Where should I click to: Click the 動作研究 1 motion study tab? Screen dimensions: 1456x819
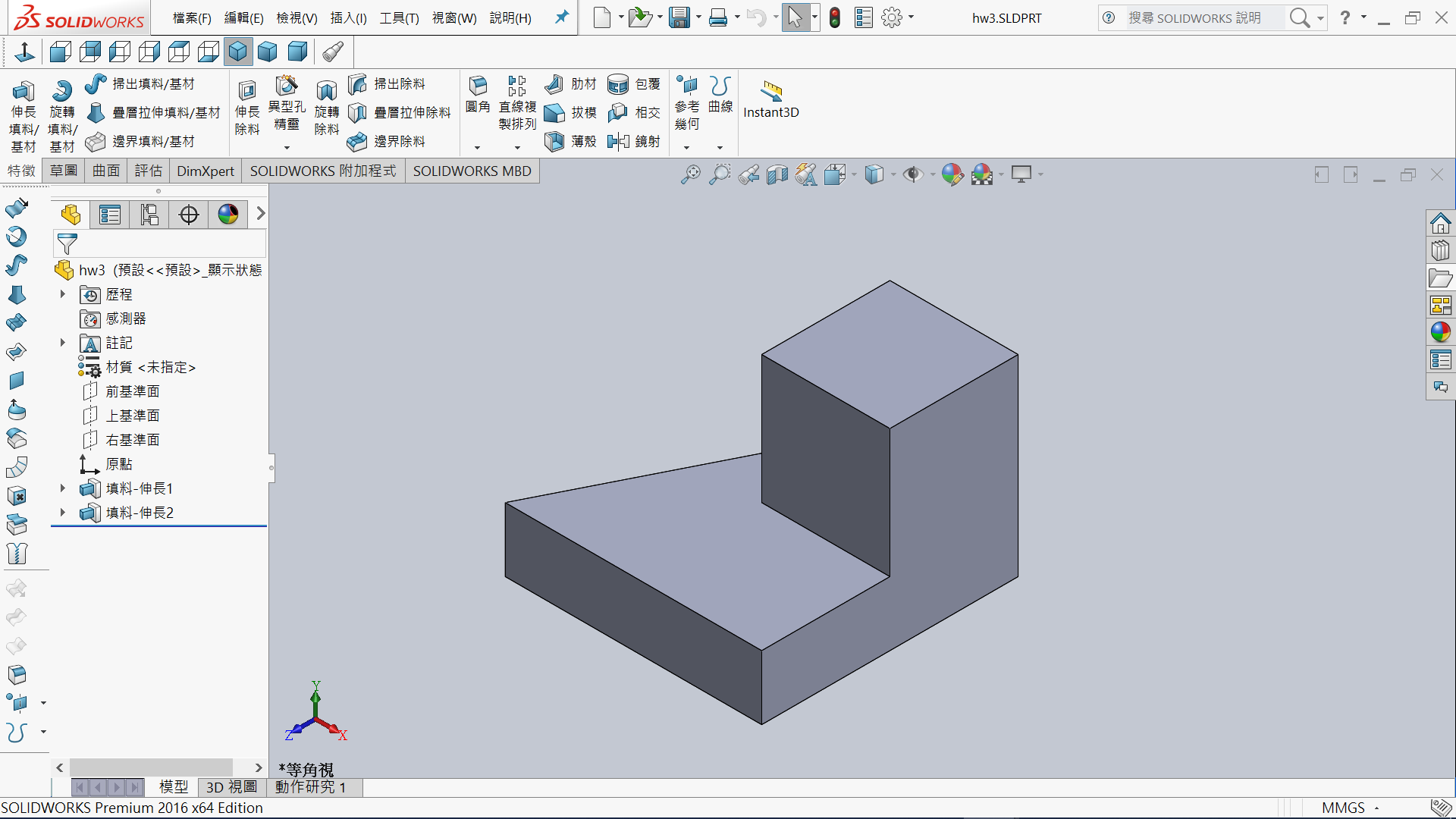click(310, 787)
